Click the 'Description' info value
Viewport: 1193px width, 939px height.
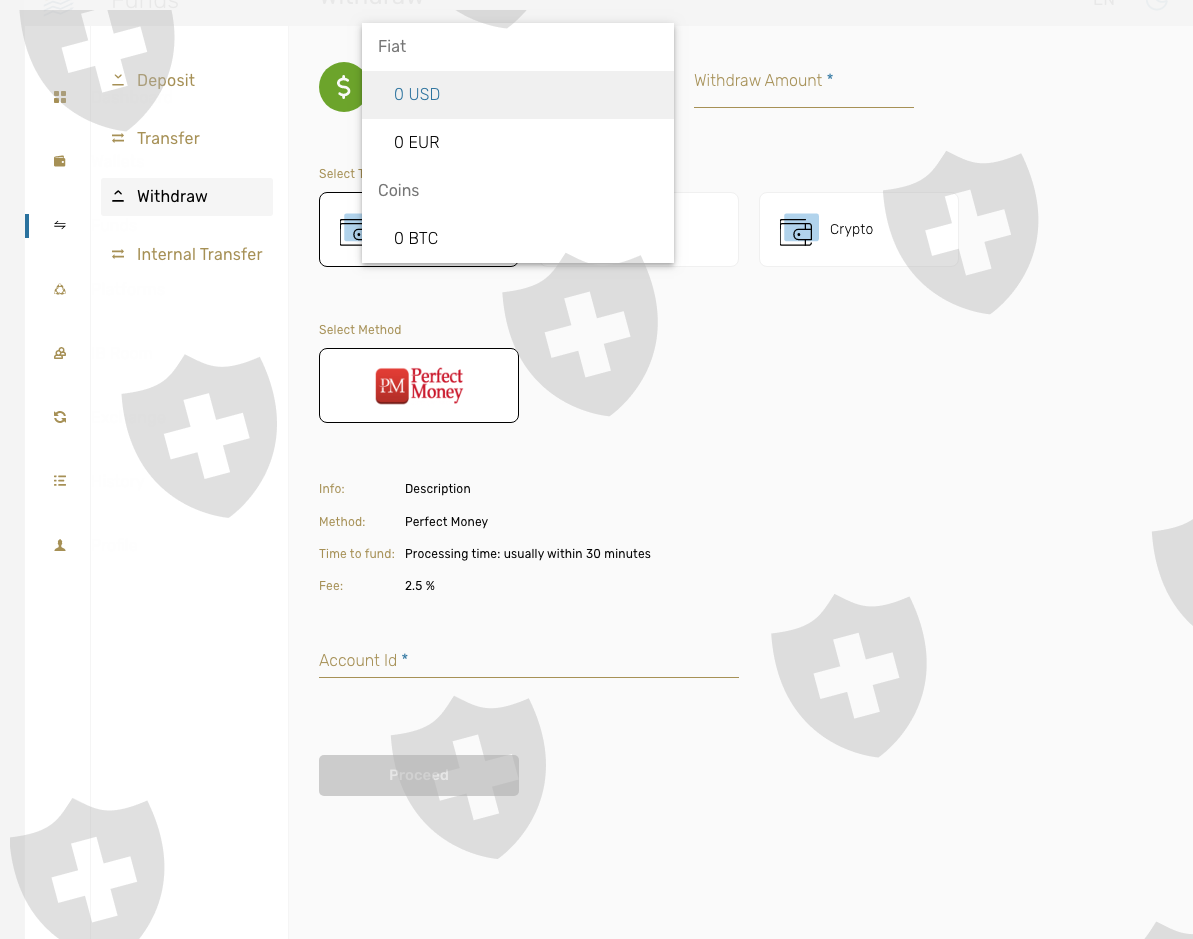437,489
